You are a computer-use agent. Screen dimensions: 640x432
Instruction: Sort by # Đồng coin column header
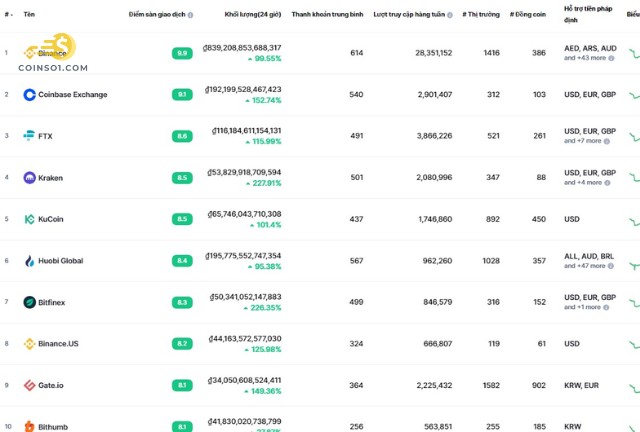pyautogui.click(x=528, y=15)
